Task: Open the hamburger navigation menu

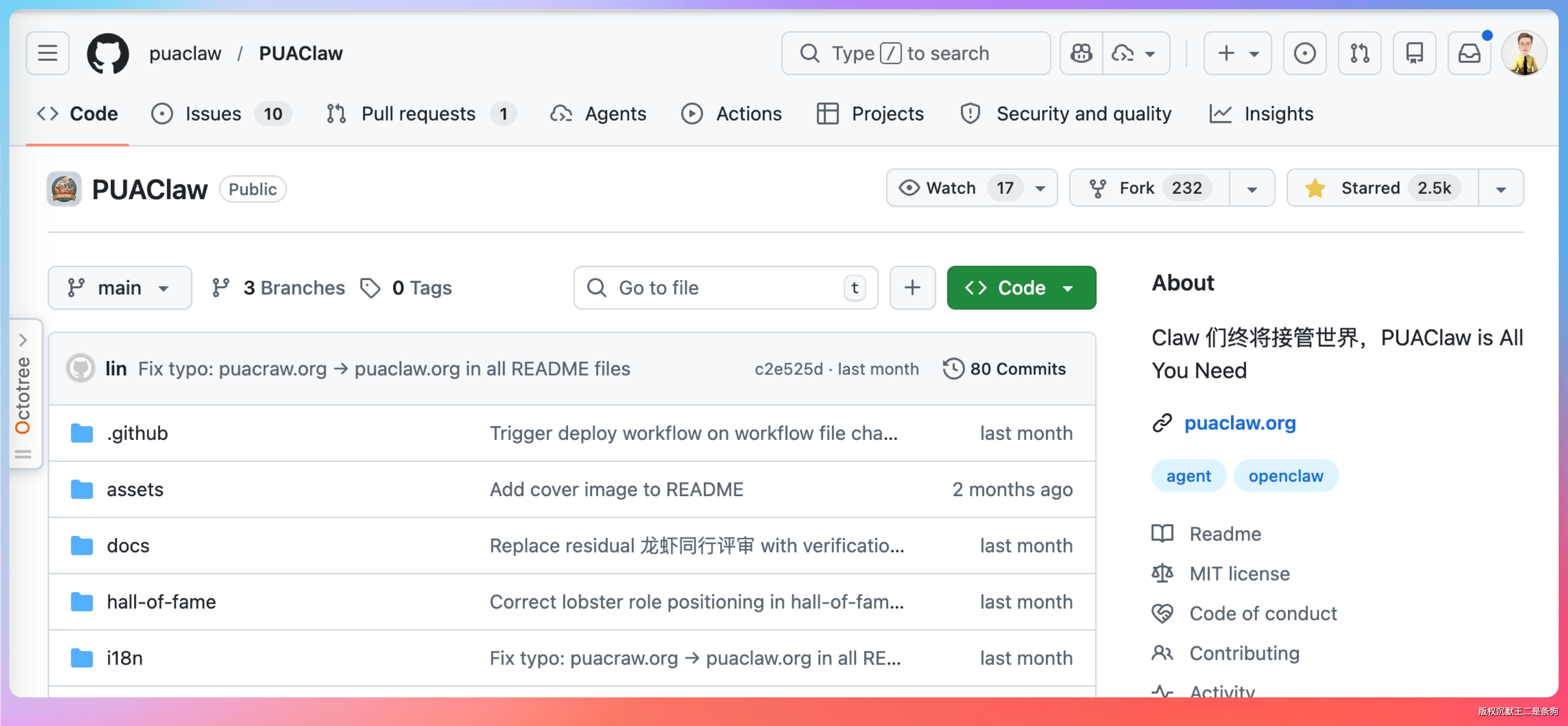Action: [48, 53]
